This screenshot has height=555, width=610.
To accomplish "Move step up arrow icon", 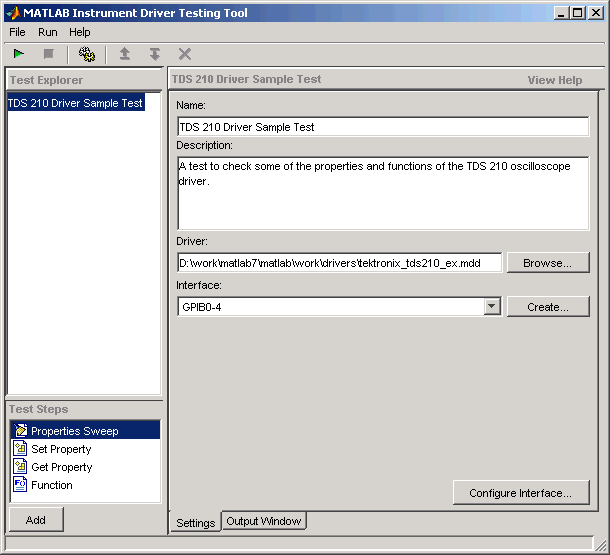I will click(x=124, y=54).
